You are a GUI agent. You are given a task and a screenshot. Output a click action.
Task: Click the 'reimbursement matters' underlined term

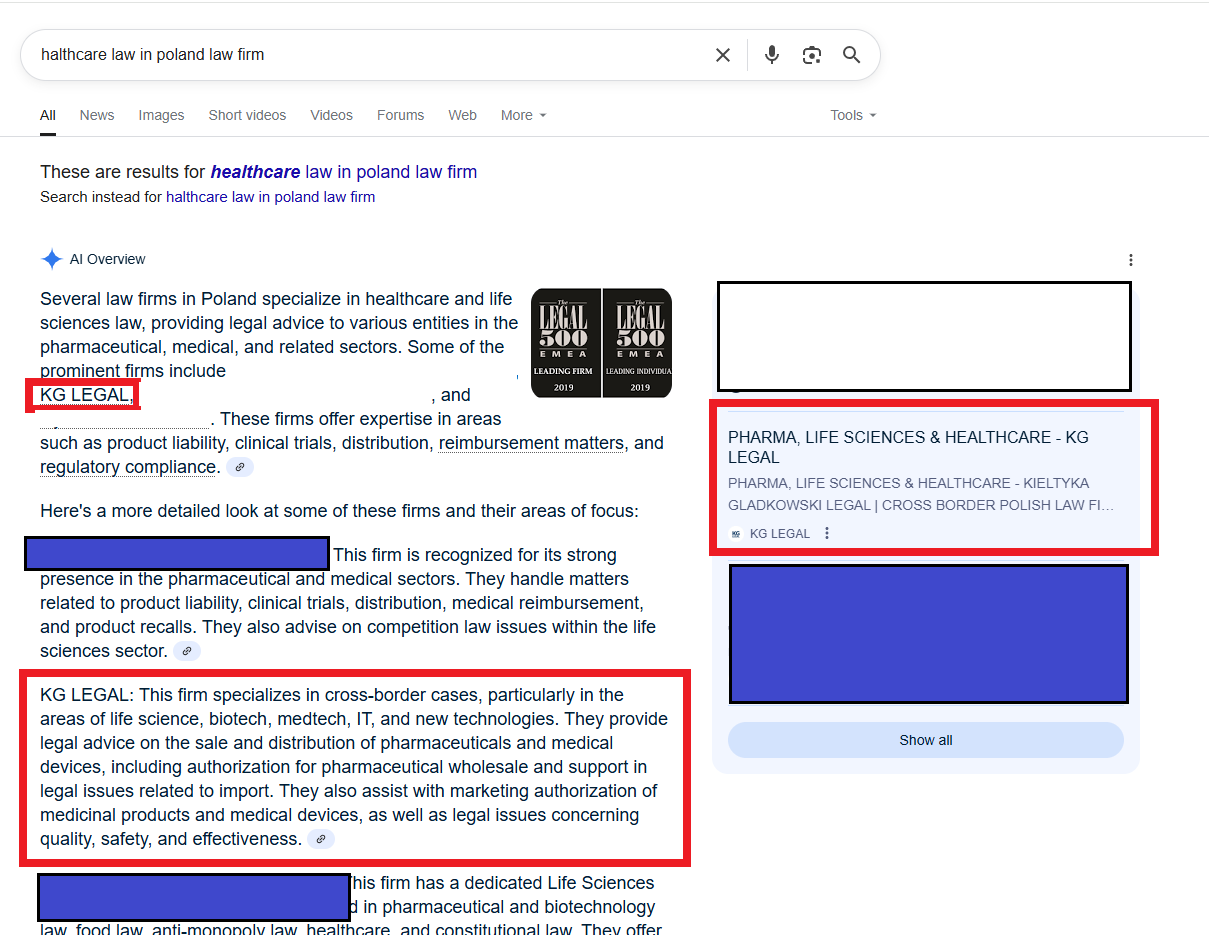(x=531, y=443)
